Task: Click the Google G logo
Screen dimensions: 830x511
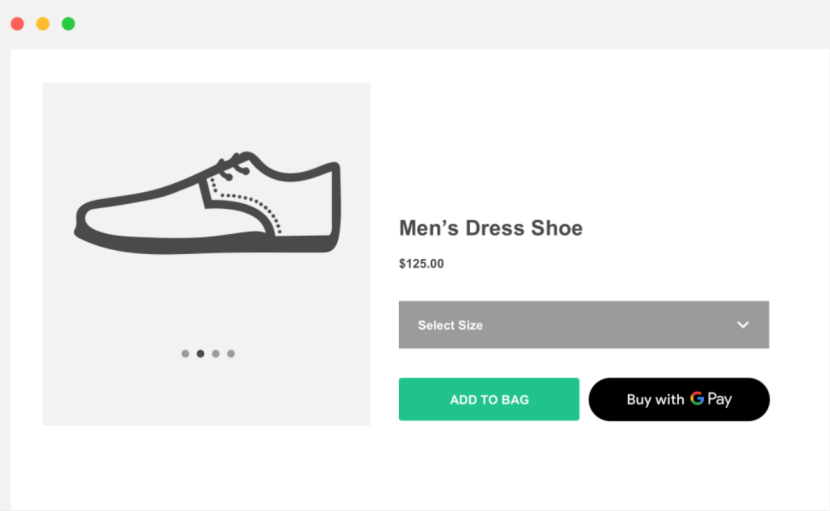Action: coord(696,398)
